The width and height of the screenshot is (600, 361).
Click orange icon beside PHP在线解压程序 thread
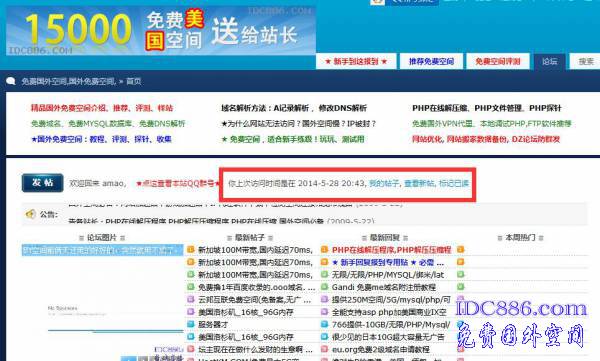coord(324,250)
